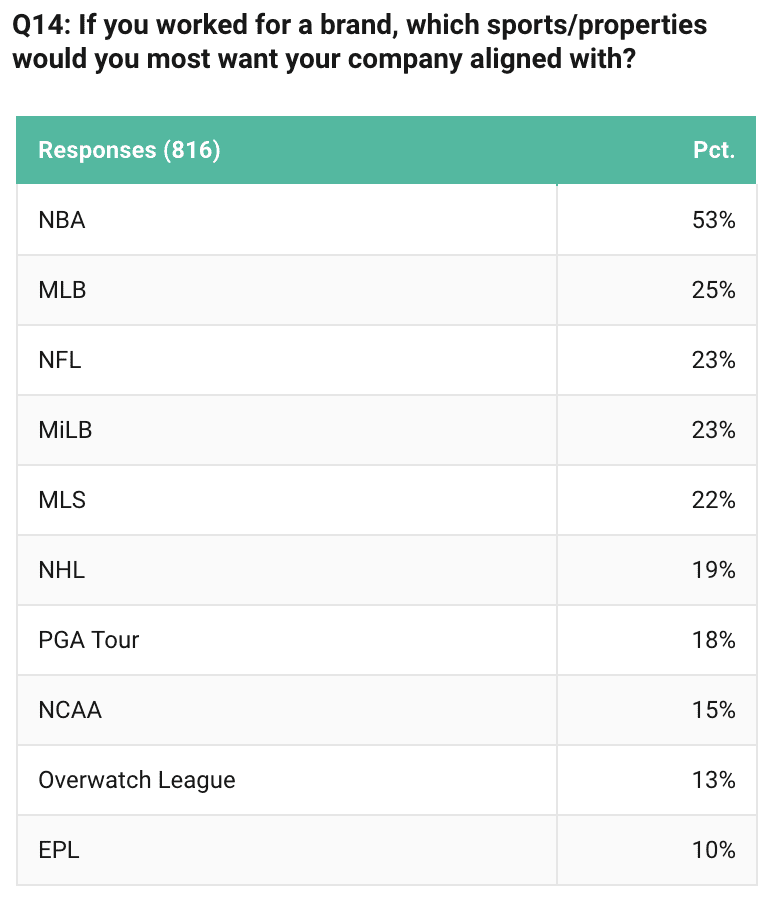The image size is (768, 908).
Task: Select the 25% value for MLB
Action: coord(714,290)
